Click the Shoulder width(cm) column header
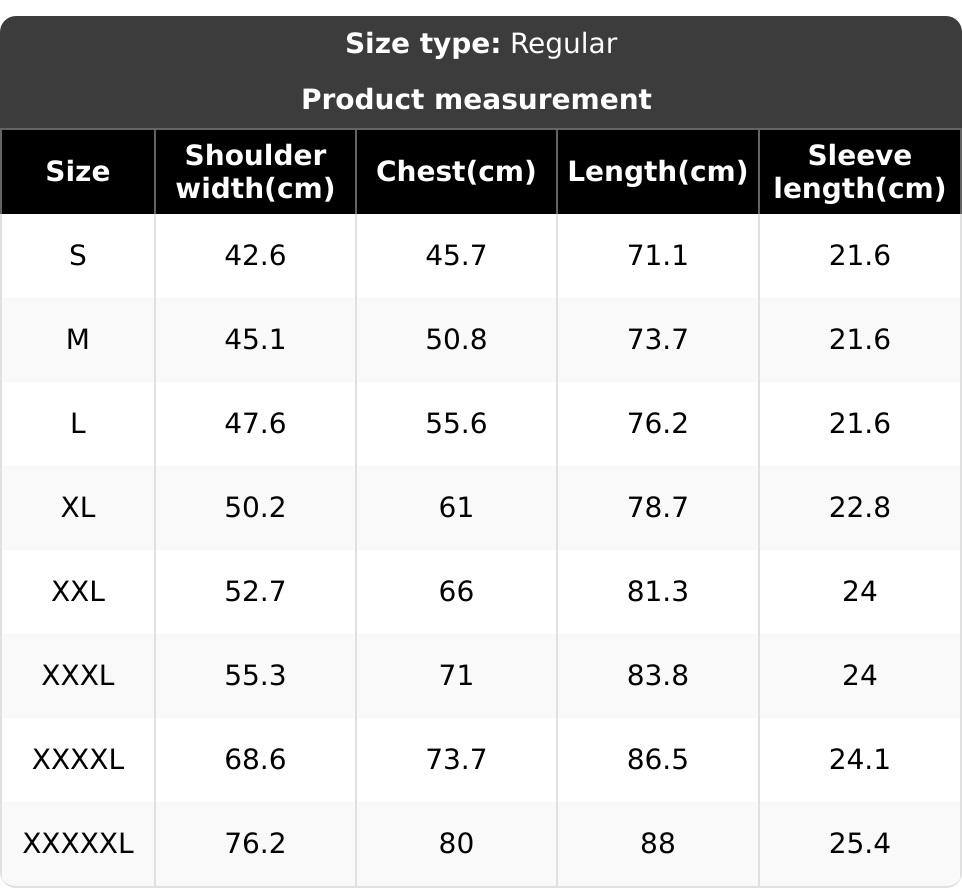Image resolution: width=962 pixels, height=888 pixels. [255, 171]
